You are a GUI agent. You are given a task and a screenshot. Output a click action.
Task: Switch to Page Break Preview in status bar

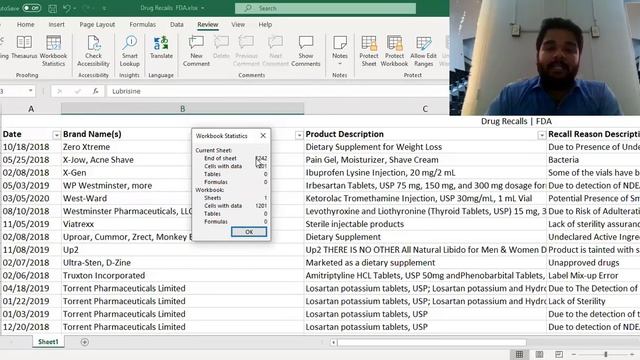click(x=559, y=354)
